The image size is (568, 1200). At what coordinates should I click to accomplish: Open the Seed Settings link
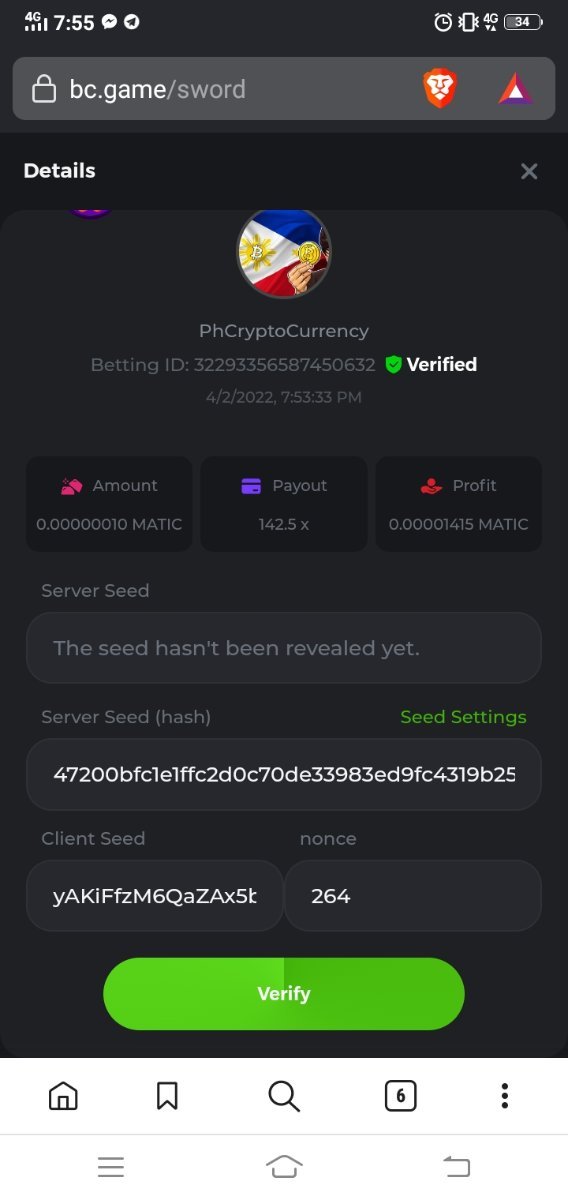point(463,717)
